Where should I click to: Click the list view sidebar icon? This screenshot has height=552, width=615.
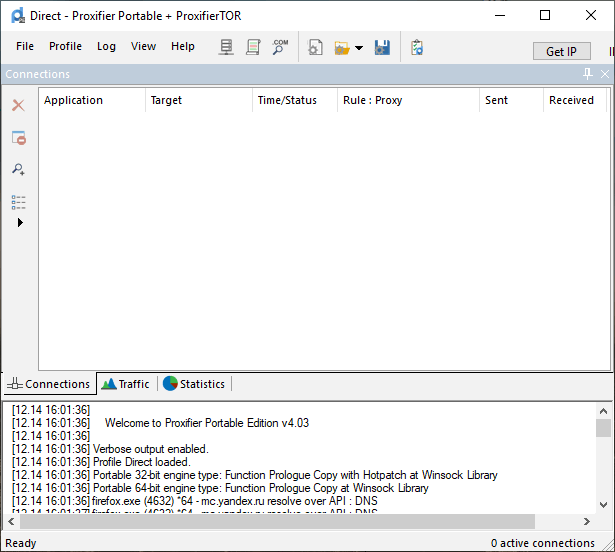pyautogui.click(x=18, y=202)
